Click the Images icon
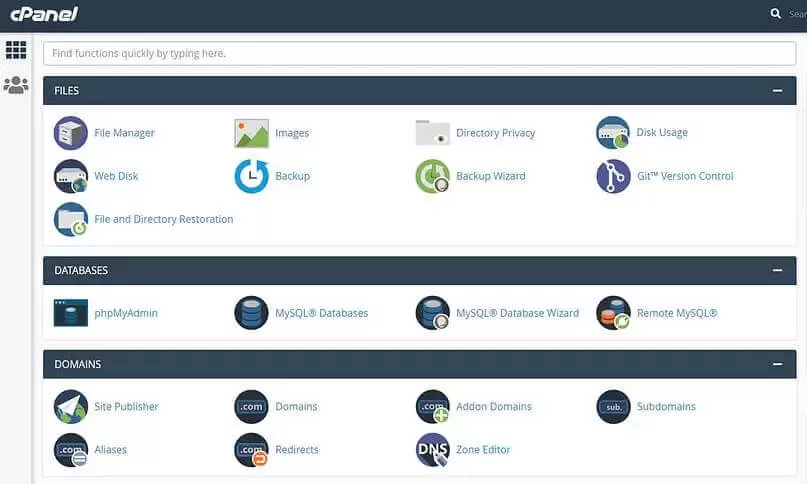Screen dimensions: 807x484 coord(251,133)
